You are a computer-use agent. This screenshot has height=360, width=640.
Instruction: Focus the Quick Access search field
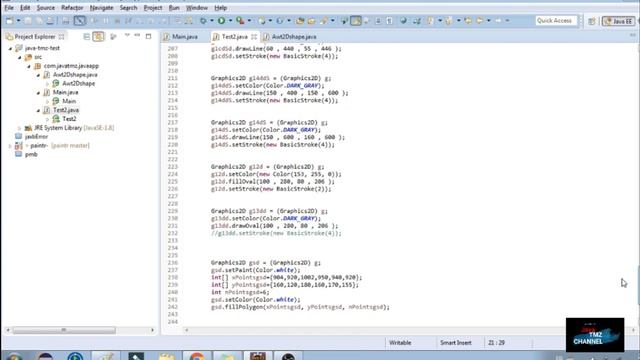pos(556,20)
